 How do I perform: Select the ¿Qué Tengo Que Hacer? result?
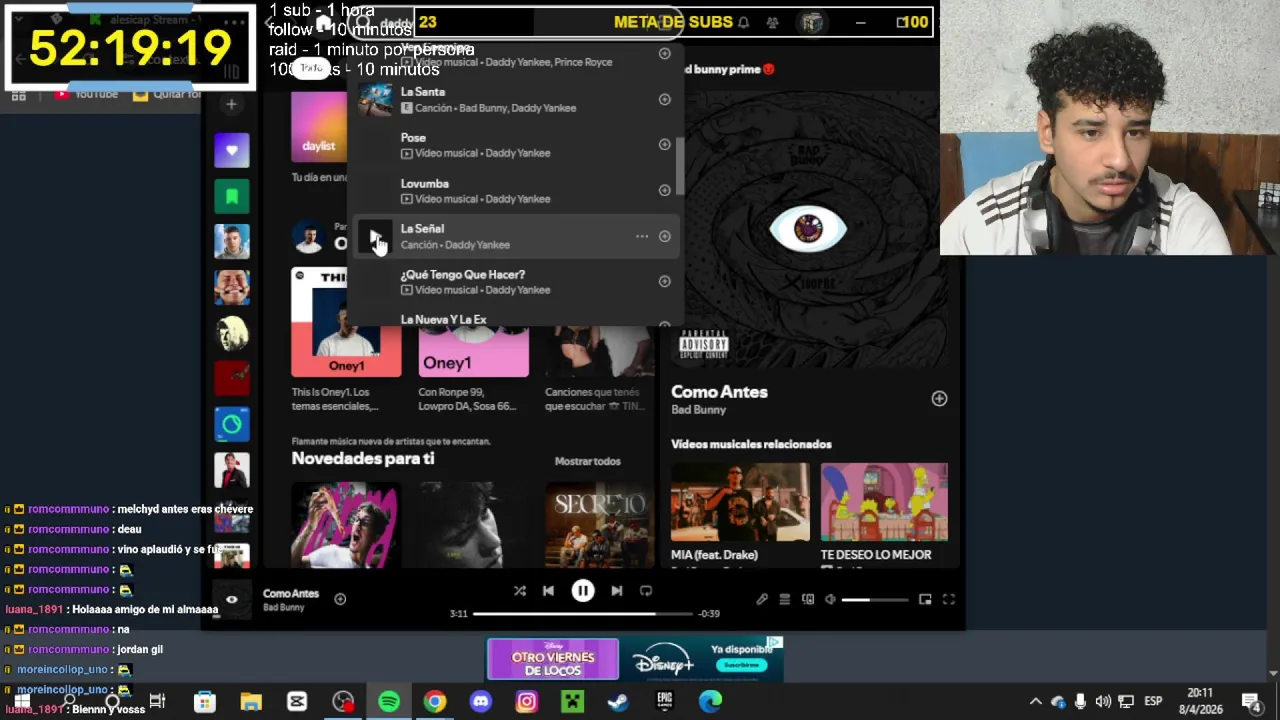coord(515,282)
